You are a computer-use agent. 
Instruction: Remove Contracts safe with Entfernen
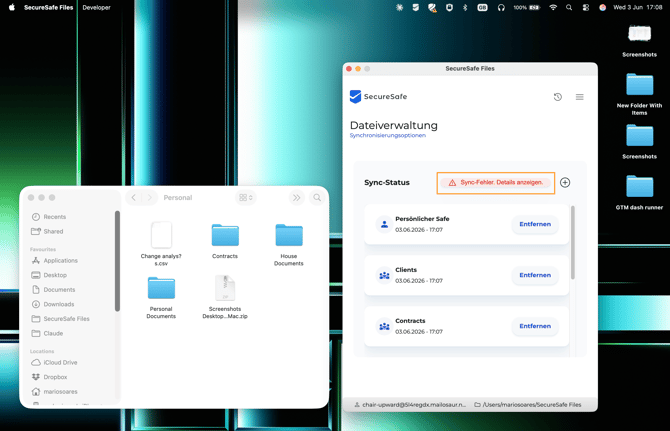coord(535,326)
